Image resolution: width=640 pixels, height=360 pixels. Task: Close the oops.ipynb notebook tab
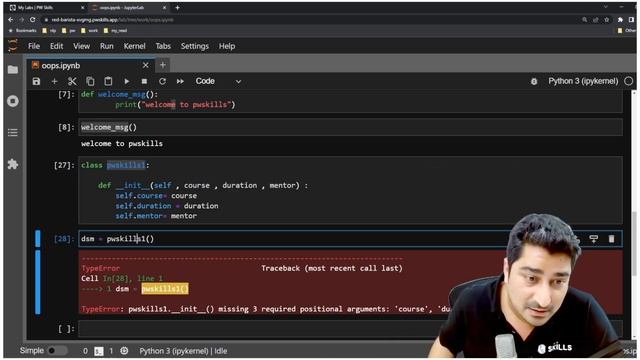tap(146, 65)
